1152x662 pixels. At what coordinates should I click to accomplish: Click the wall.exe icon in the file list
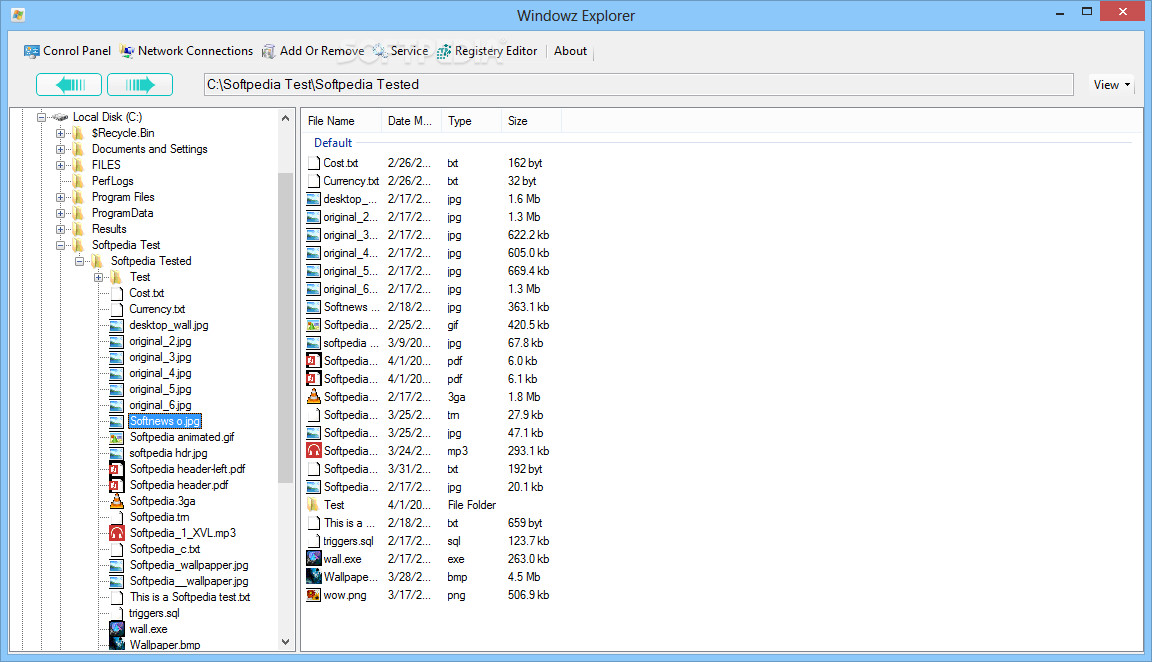(x=314, y=559)
